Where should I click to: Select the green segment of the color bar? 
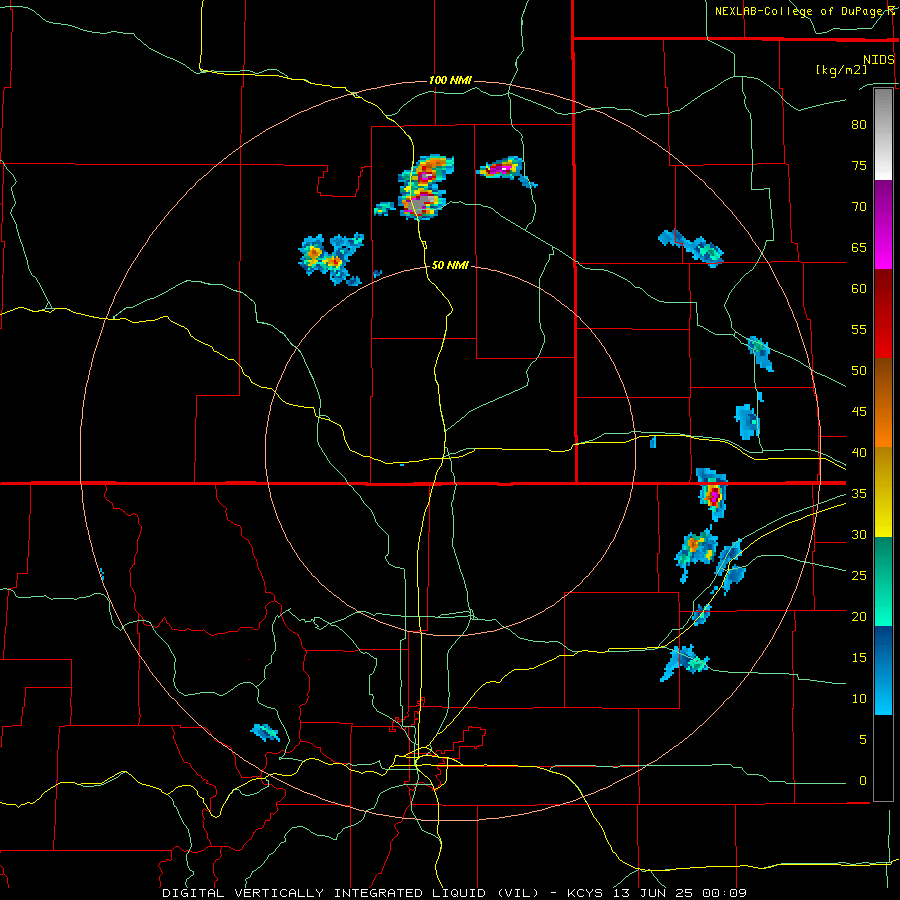tap(883, 581)
